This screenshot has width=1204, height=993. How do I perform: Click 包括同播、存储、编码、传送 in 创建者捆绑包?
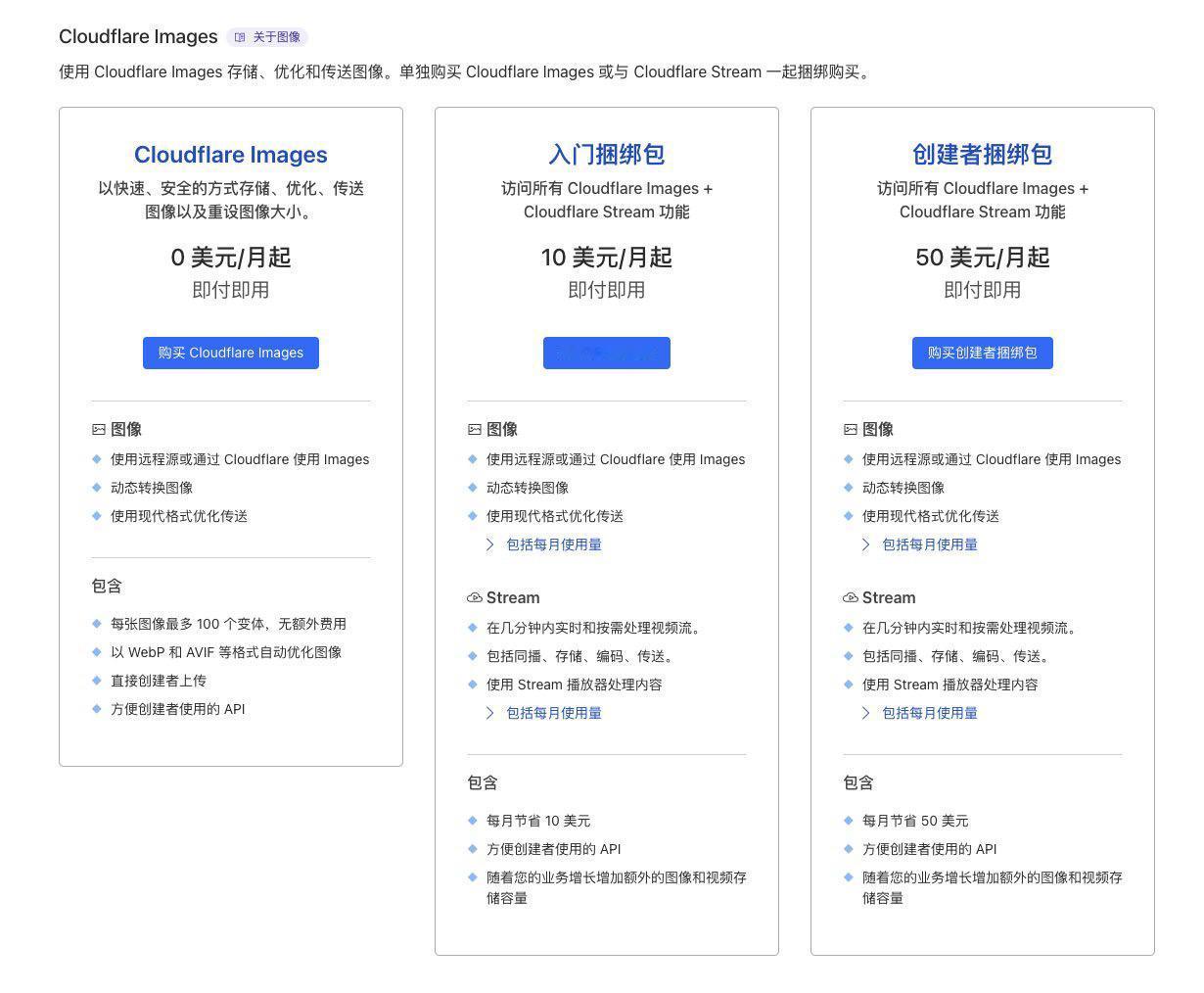[x=955, y=656]
